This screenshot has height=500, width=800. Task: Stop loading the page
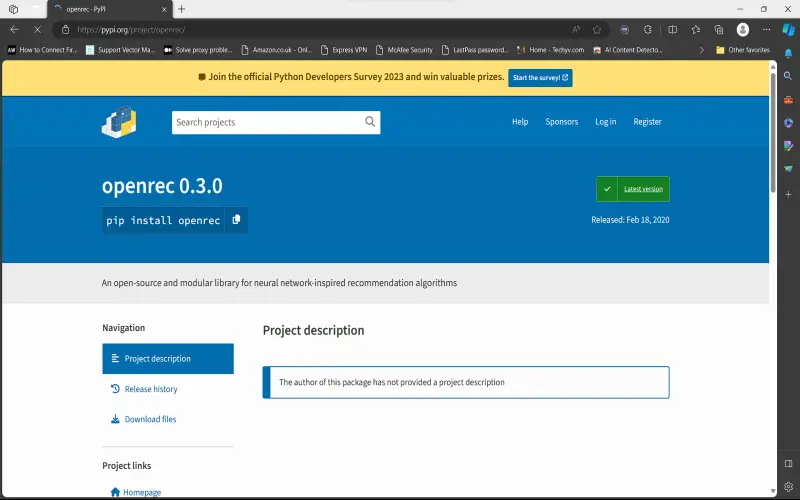coord(37,30)
